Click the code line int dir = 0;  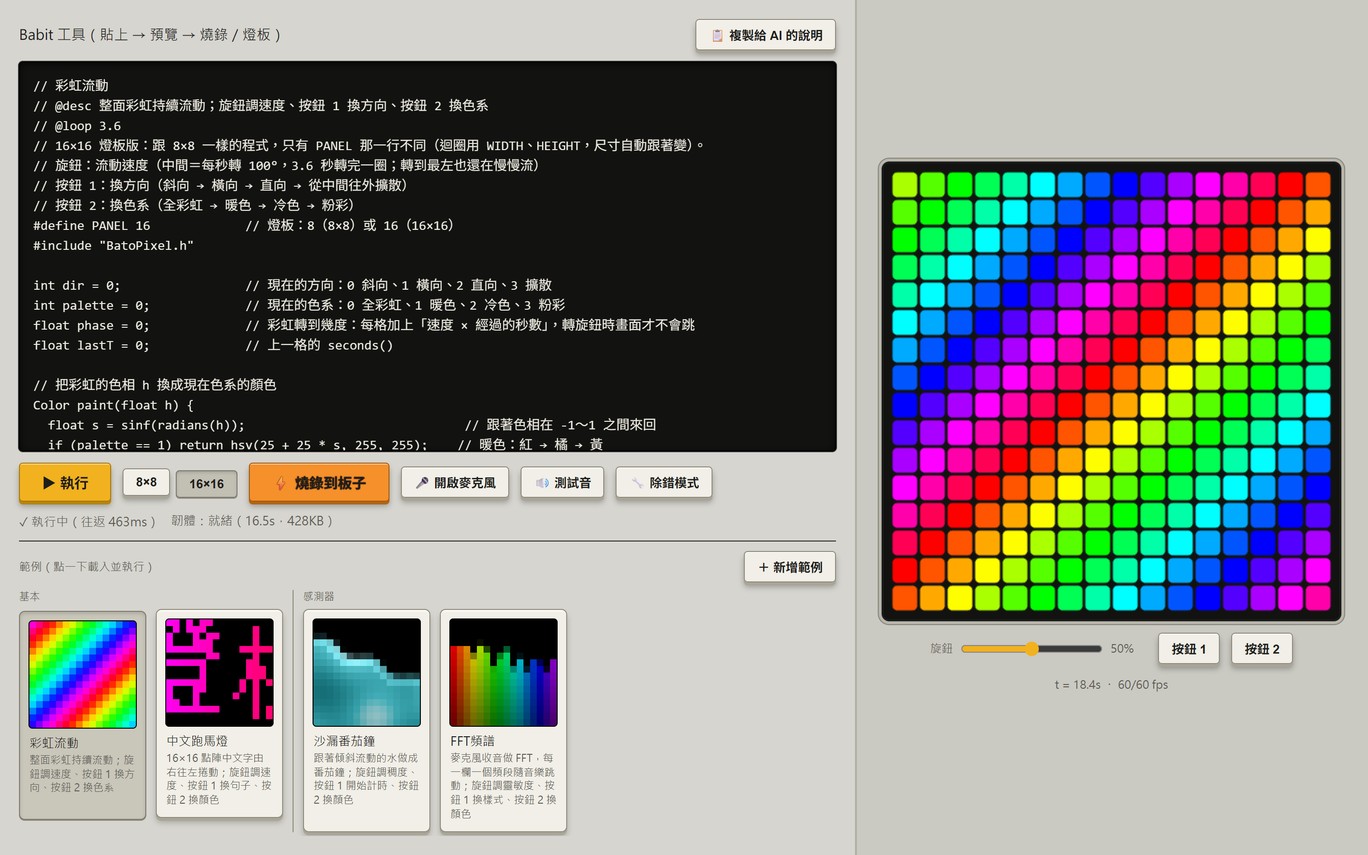[x=77, y=286]
